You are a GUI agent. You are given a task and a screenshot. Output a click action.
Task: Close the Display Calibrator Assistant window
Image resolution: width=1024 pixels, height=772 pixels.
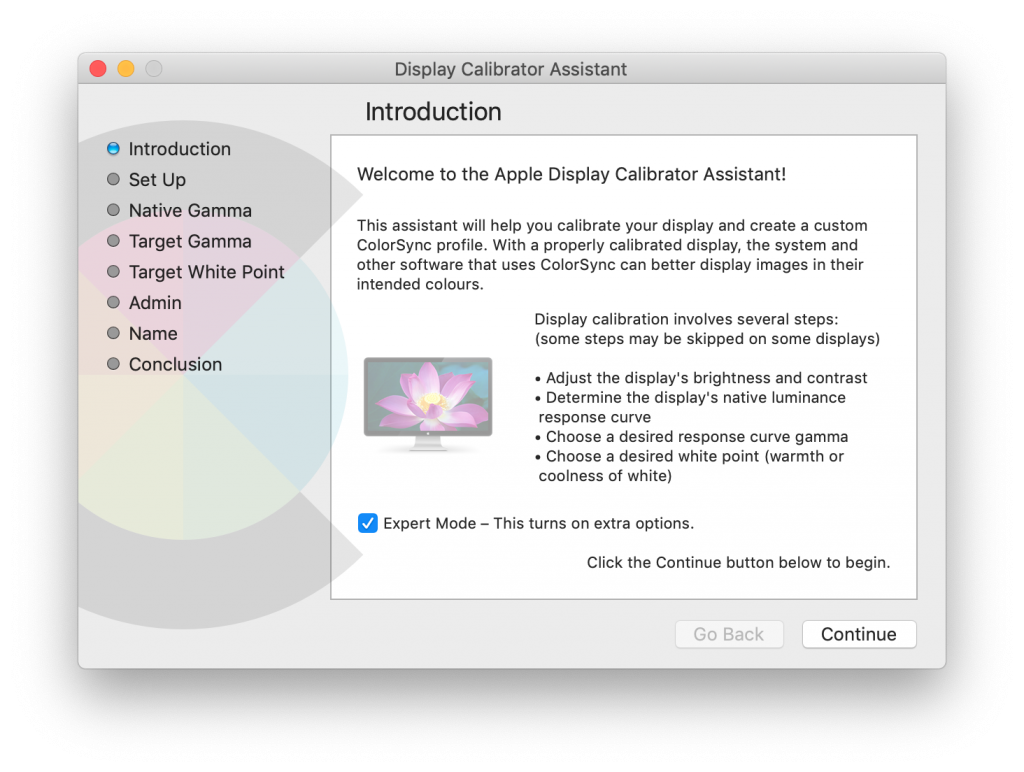[x=98, y=69]
